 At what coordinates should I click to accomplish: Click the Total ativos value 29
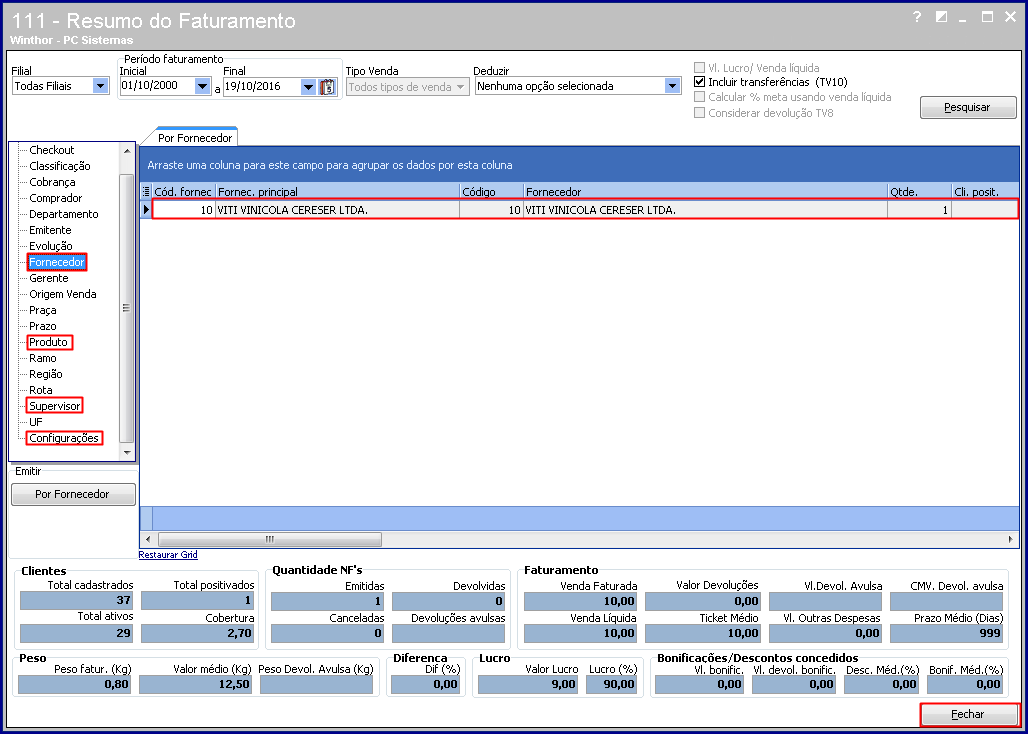click(77, 633)
